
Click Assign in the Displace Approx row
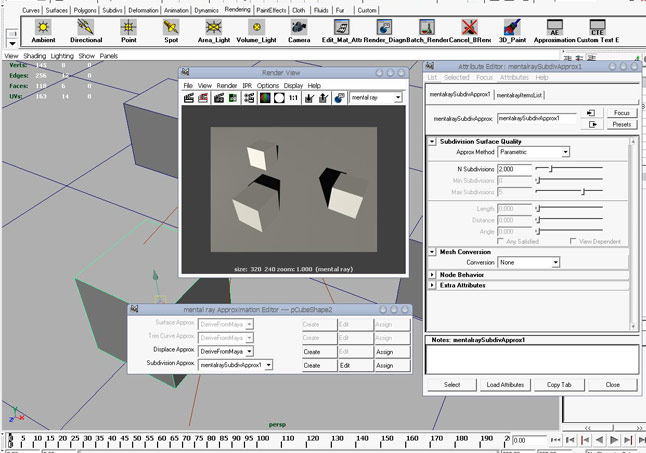point(392,352)
